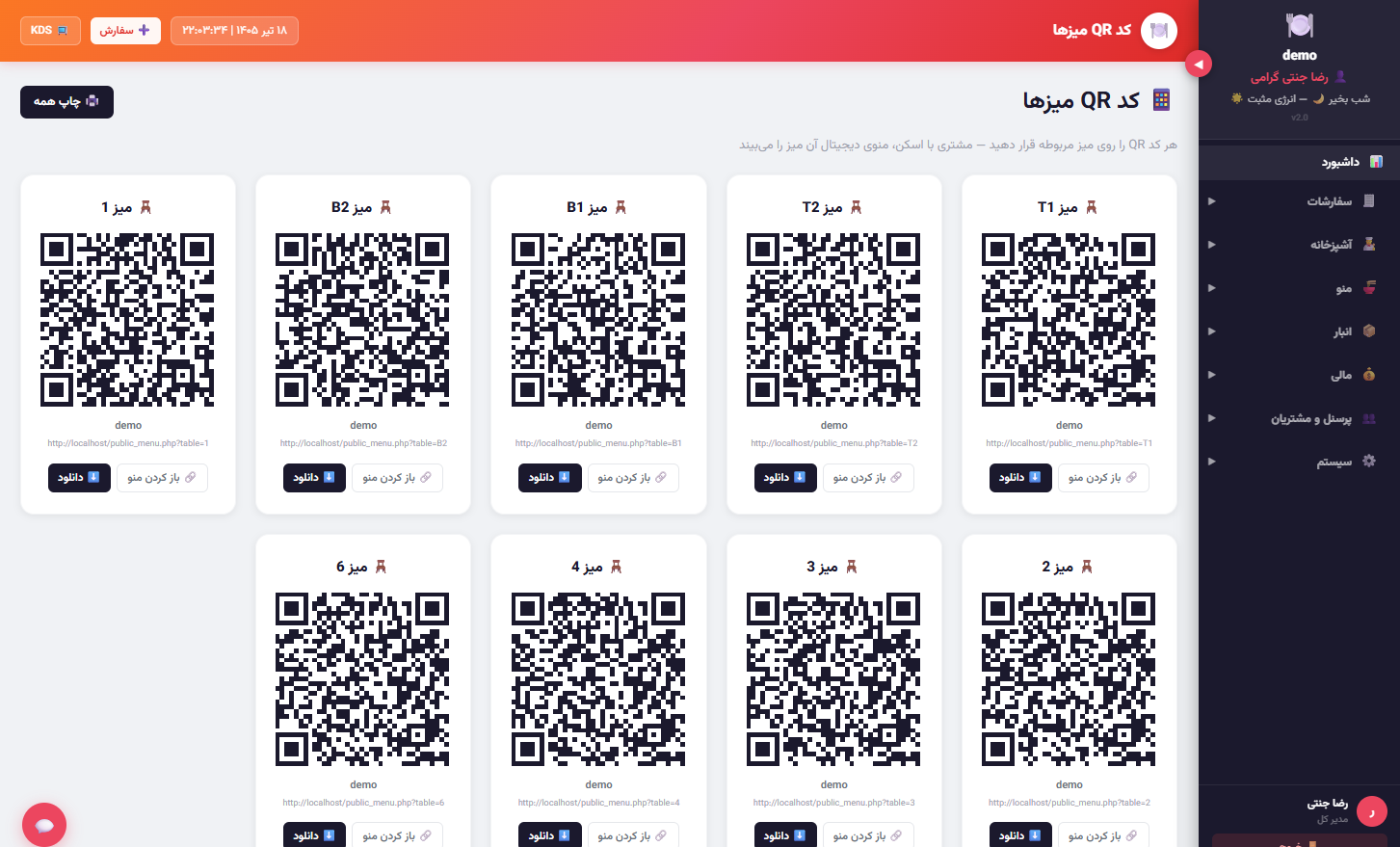Screen dimensions: 1400x847
Task: Download QR code for table T1
Action: 1020,478
